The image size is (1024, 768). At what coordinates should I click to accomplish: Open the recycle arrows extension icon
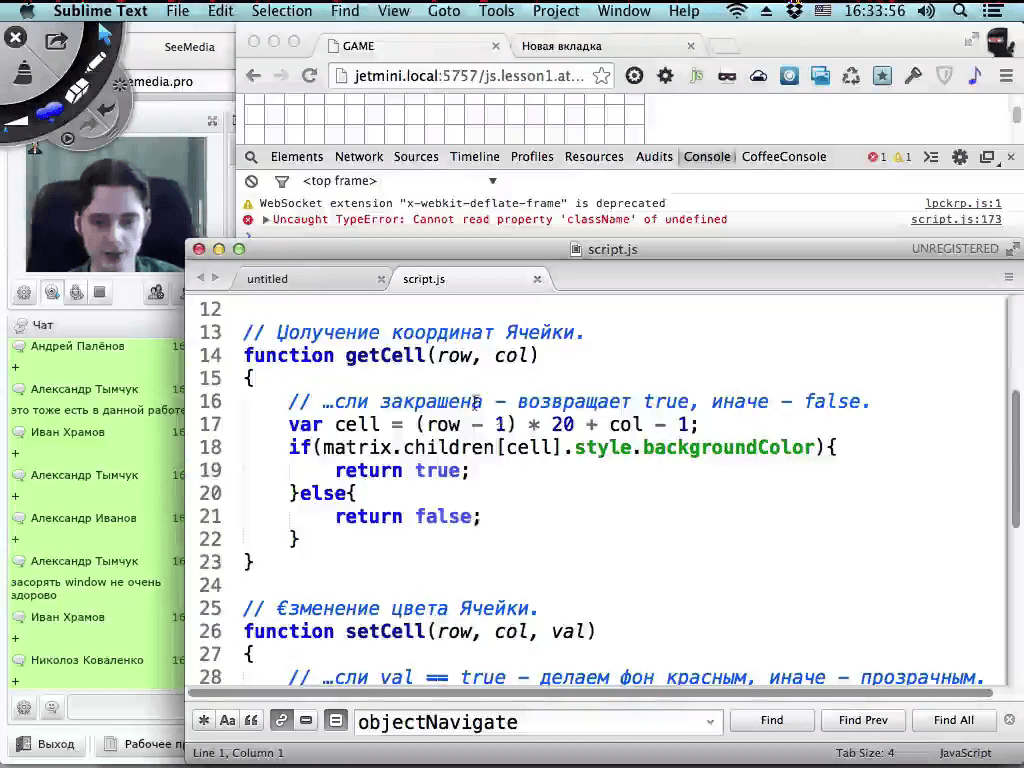851,76
